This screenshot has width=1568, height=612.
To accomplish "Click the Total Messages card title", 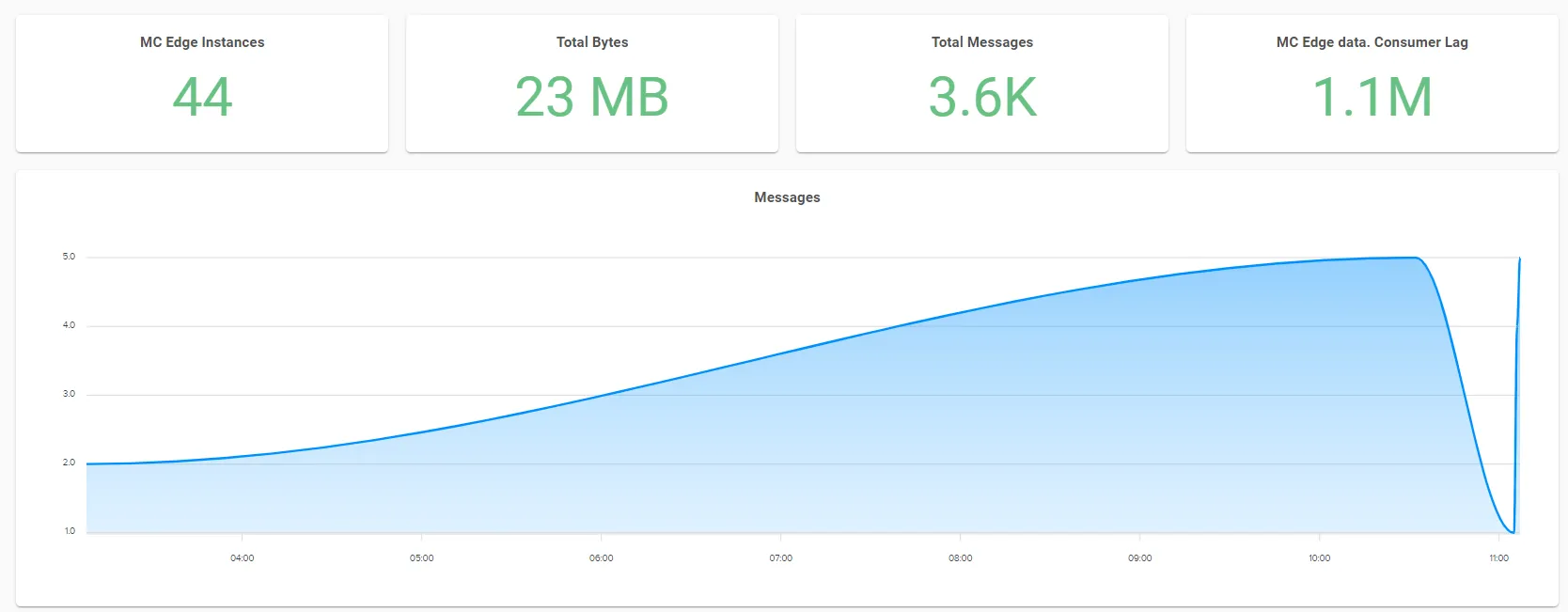I will 982,42.
